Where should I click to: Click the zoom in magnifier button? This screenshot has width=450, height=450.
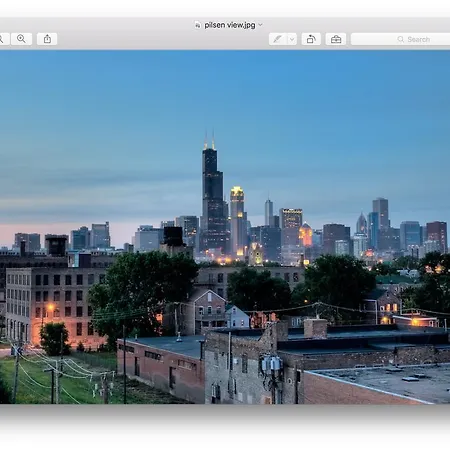[x=21, y=39]
